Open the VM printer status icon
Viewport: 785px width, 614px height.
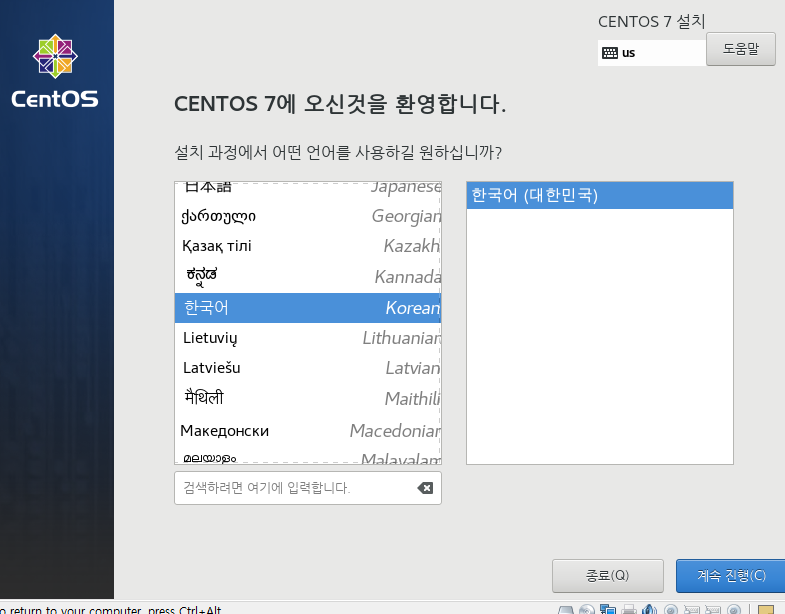click(629, 609)
